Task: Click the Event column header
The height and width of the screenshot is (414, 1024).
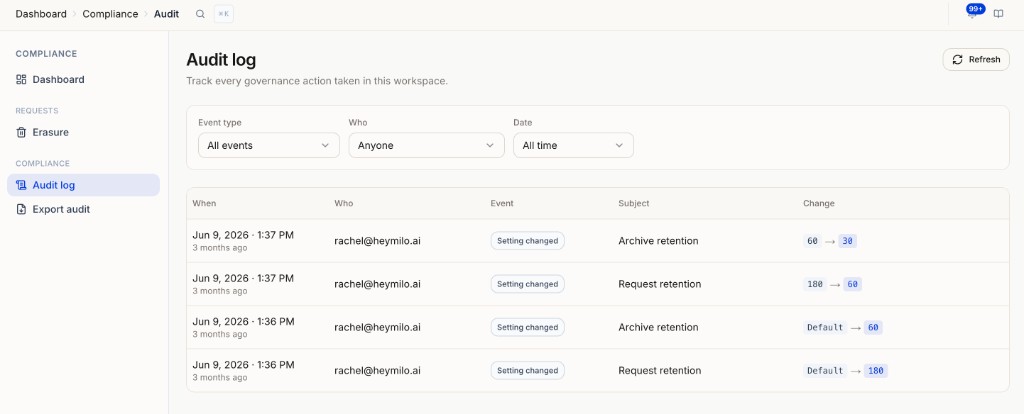Action: 502,204
